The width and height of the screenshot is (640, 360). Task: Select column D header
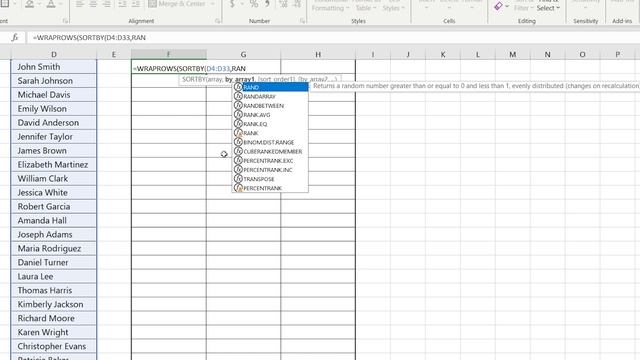53,54
